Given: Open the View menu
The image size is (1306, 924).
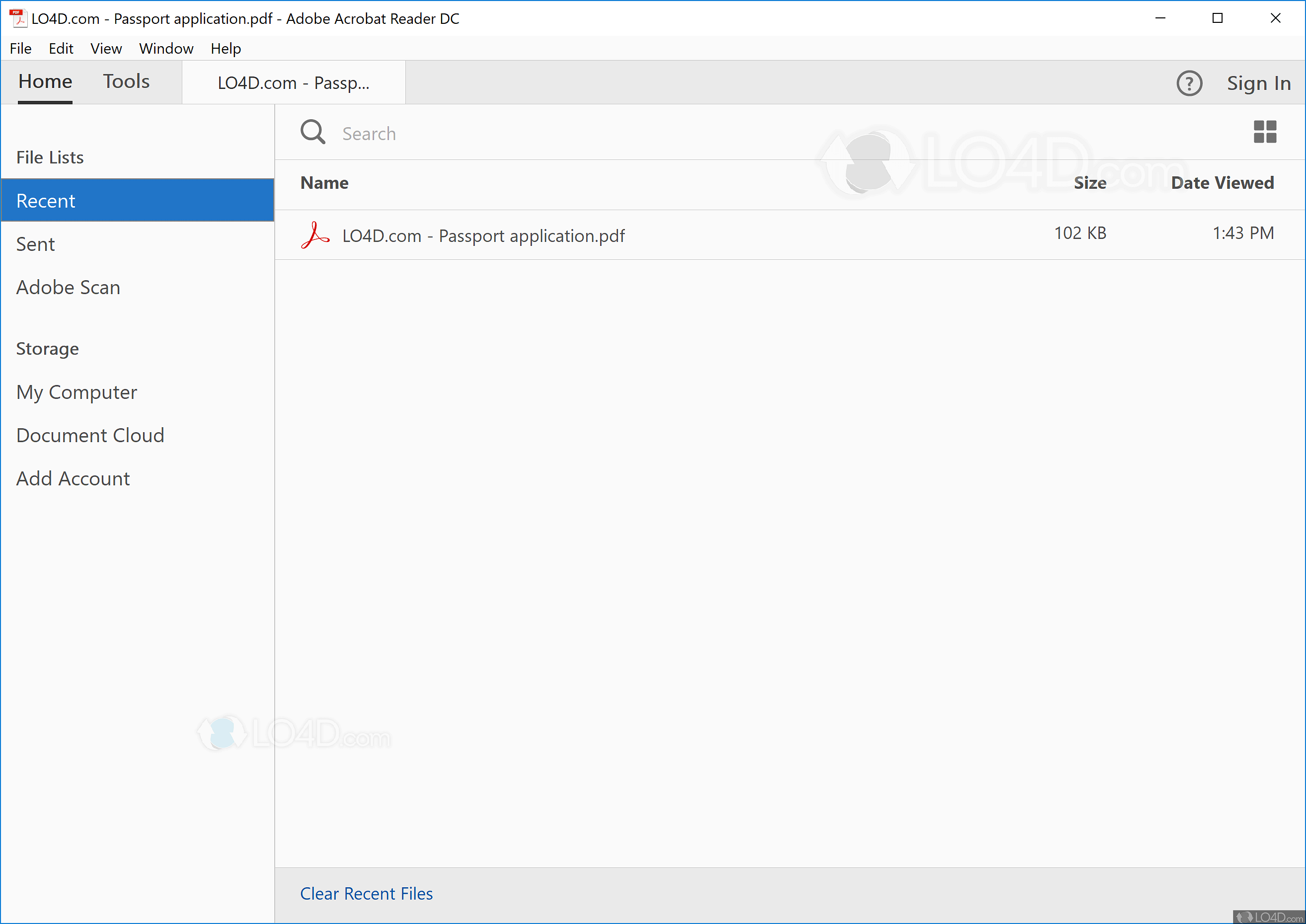Looking at the screenshot, I should [x=106, y=49].
